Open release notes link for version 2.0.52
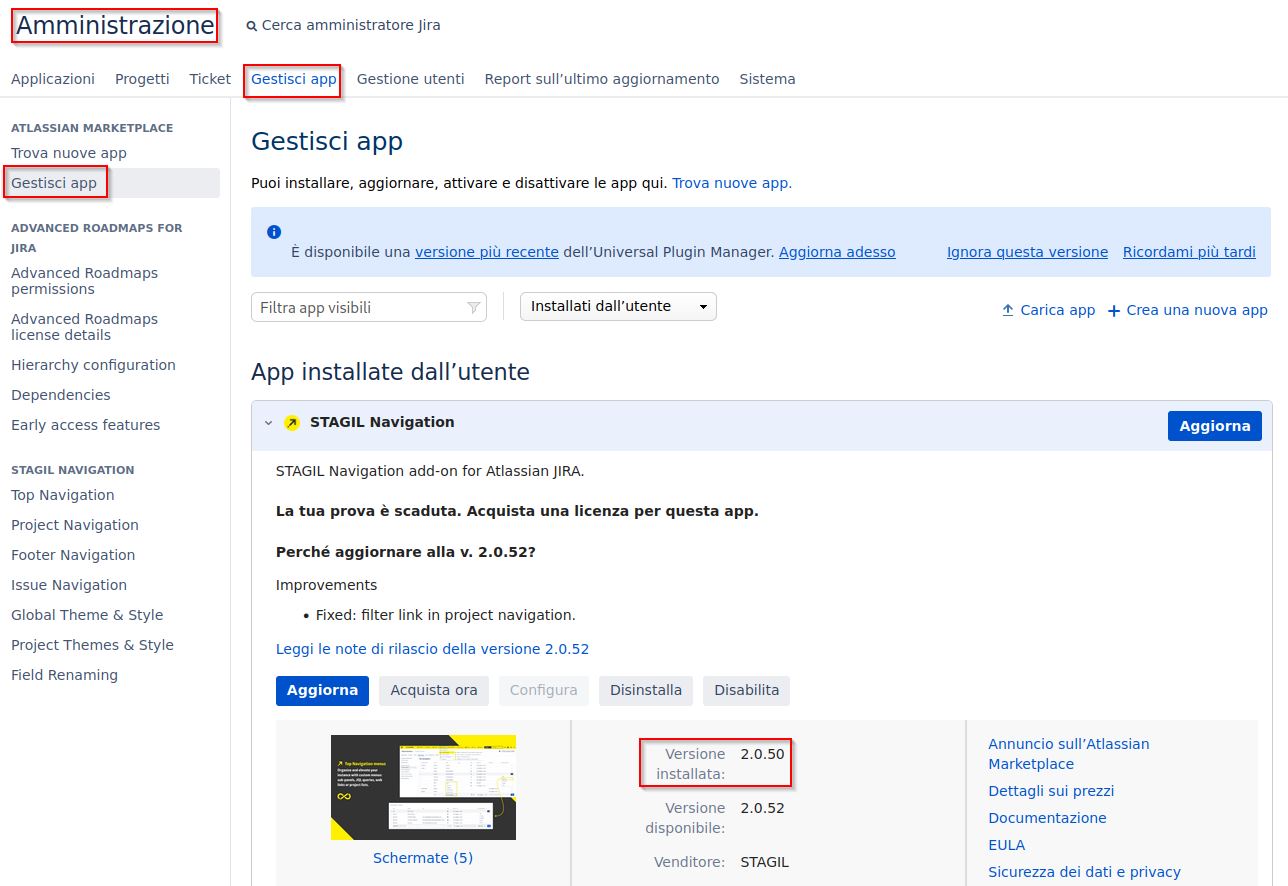Screen dimensions: 1288x886 [432, 649]
